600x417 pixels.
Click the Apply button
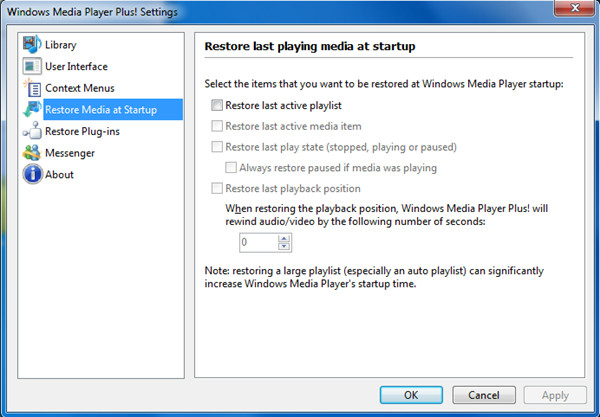pyautogui.click(x=555, y=395)
